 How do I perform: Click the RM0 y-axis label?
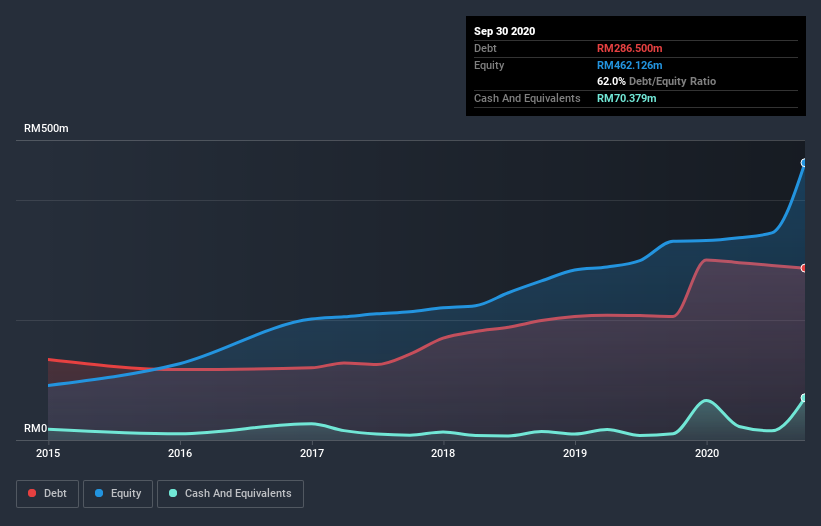tap(36, 428)
